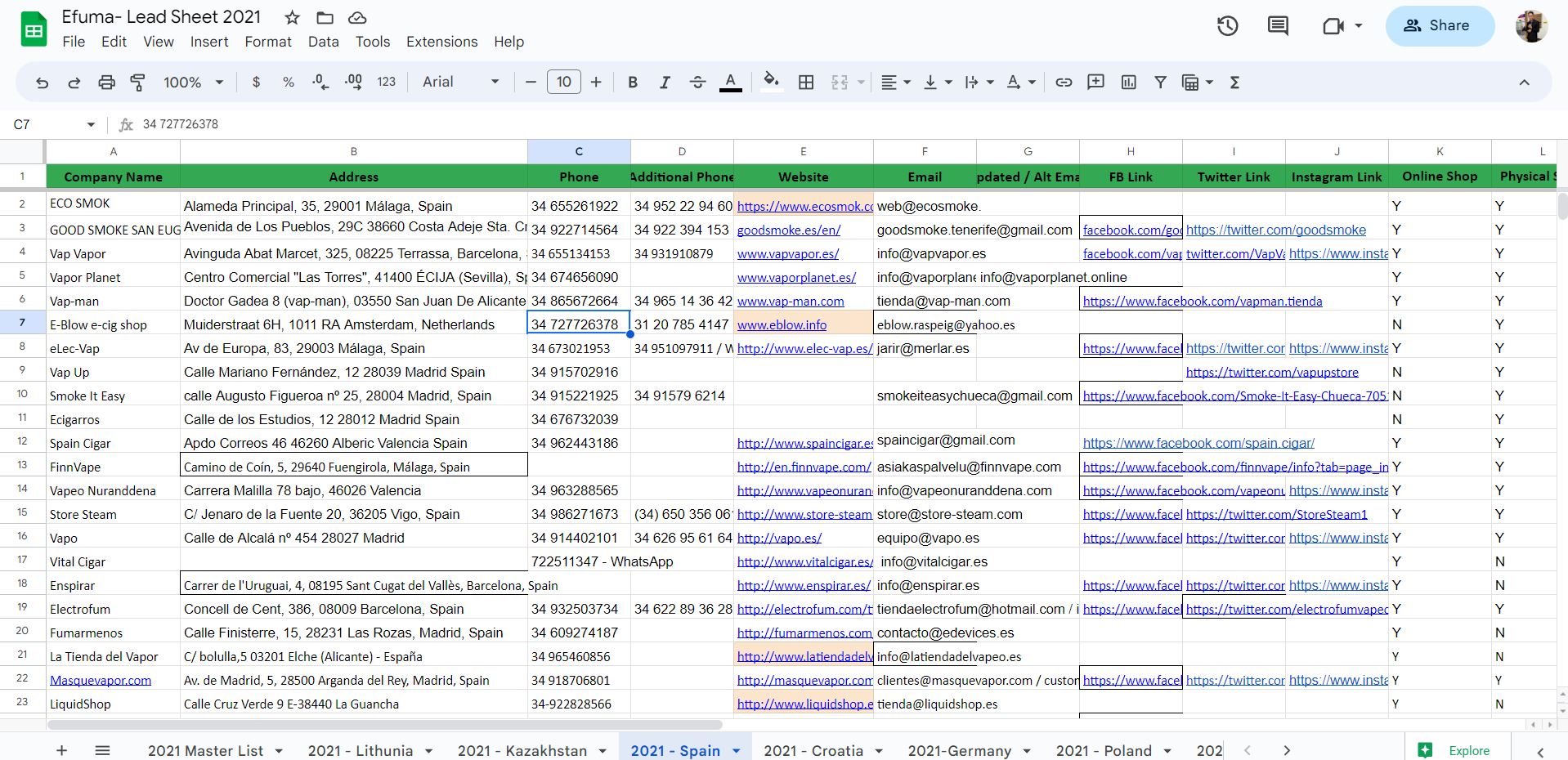The image size is (1568, 760).
Task: Open the Borders tool
Action: click(806, 82)
